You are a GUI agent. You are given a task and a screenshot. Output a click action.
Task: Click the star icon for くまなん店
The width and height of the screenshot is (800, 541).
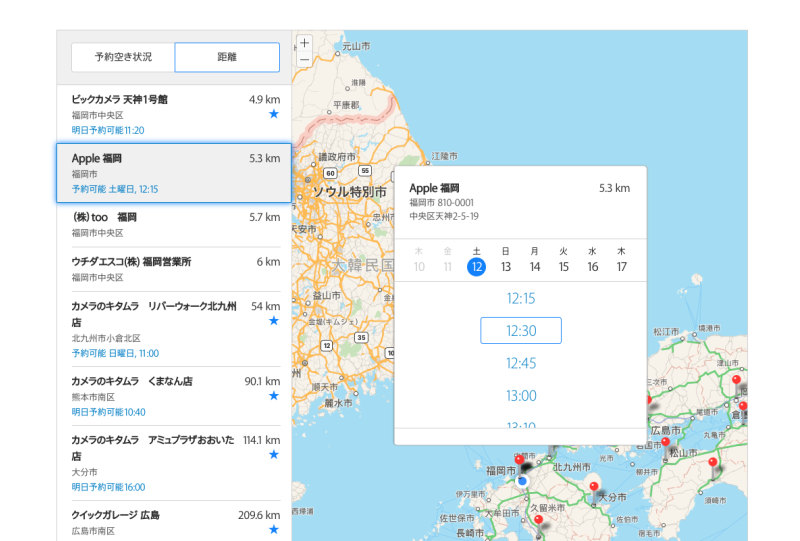coord(274,396)
